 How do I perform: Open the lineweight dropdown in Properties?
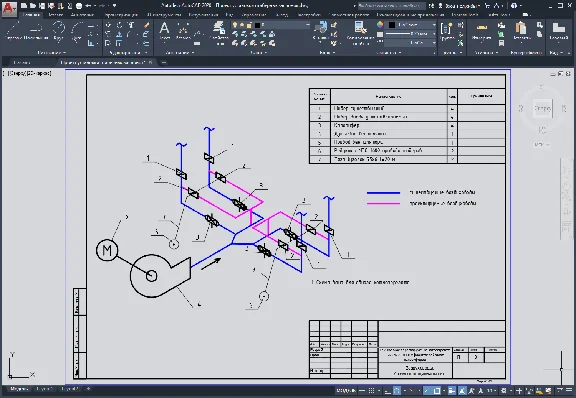click(410, 34)
